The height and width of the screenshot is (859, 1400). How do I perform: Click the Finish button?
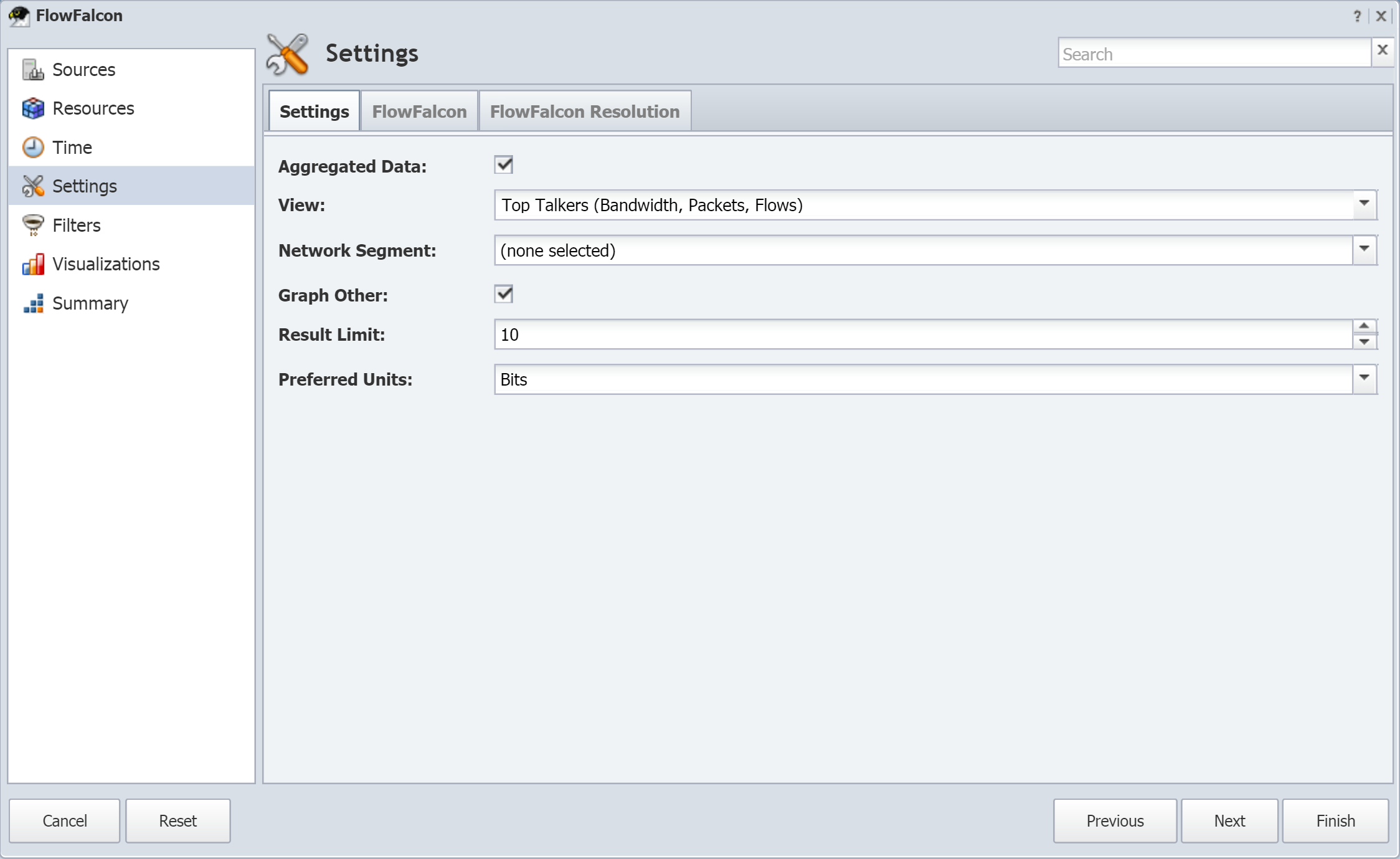[x=1335, y=821]
